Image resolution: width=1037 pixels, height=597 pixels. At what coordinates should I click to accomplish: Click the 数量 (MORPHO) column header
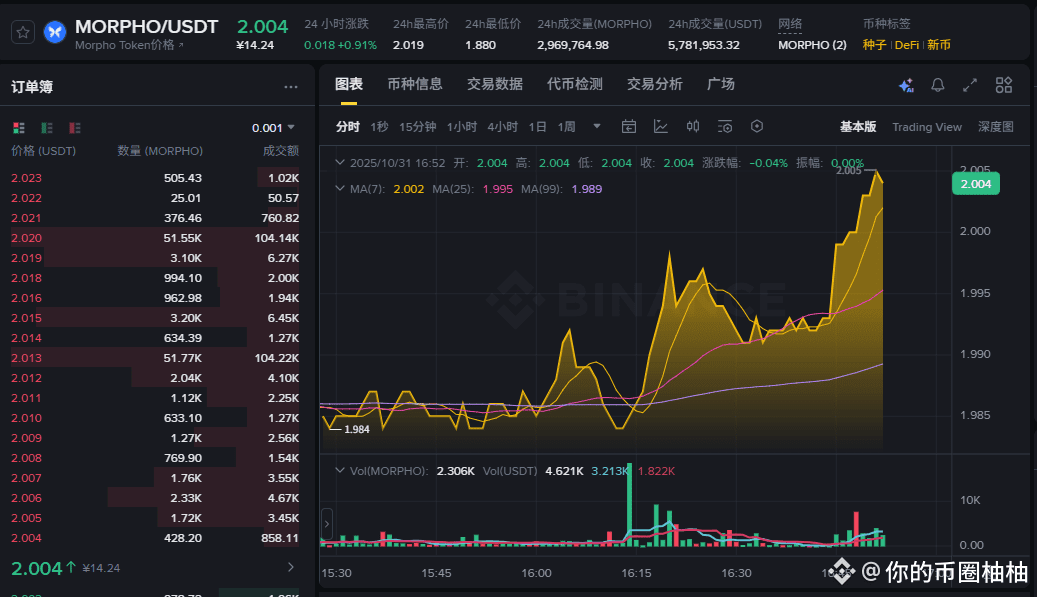[x=160, y=151]
